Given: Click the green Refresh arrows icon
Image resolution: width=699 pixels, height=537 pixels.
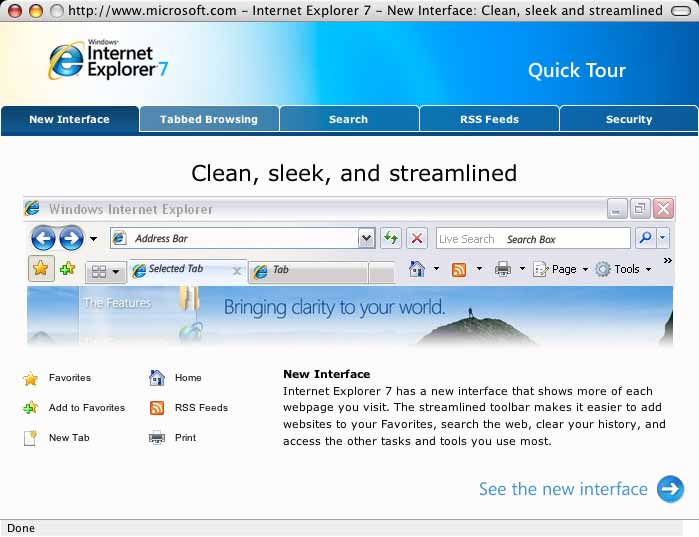Looking at the screenshot, I should pos(391,238).
